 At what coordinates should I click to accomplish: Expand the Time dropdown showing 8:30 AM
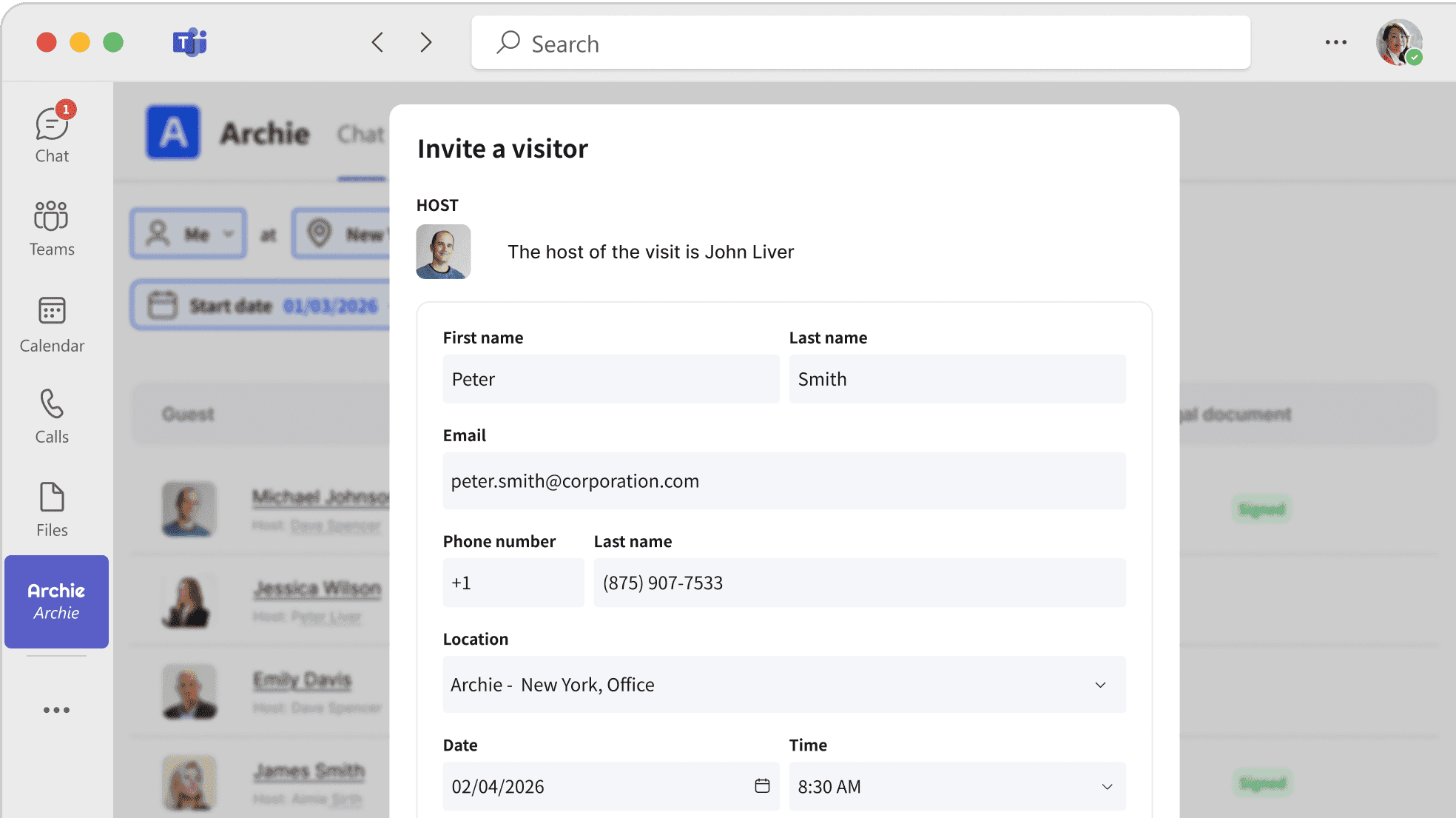tap(1106, 786)
